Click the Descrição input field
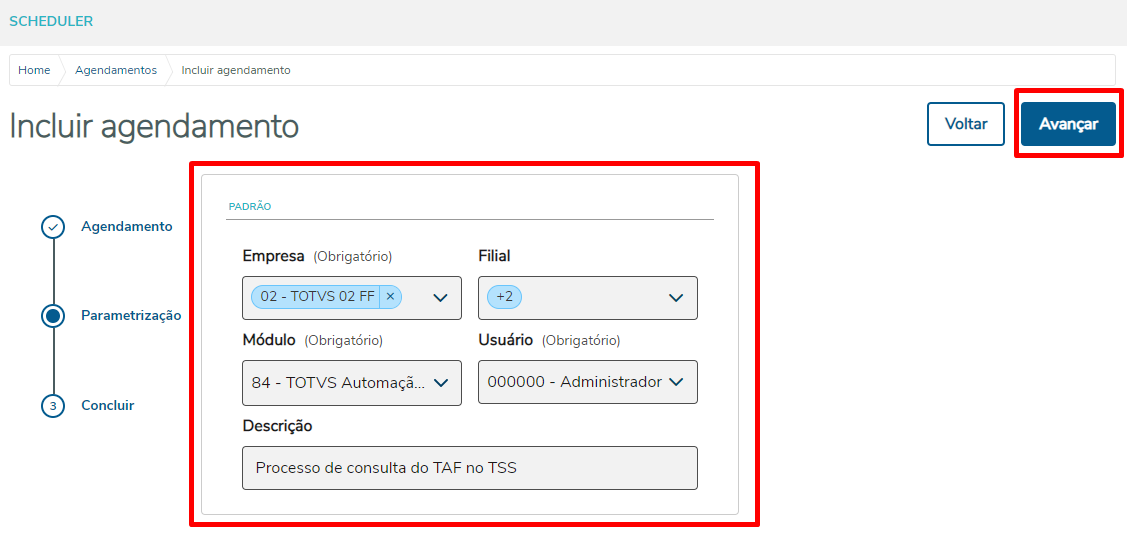 (470, 468)
